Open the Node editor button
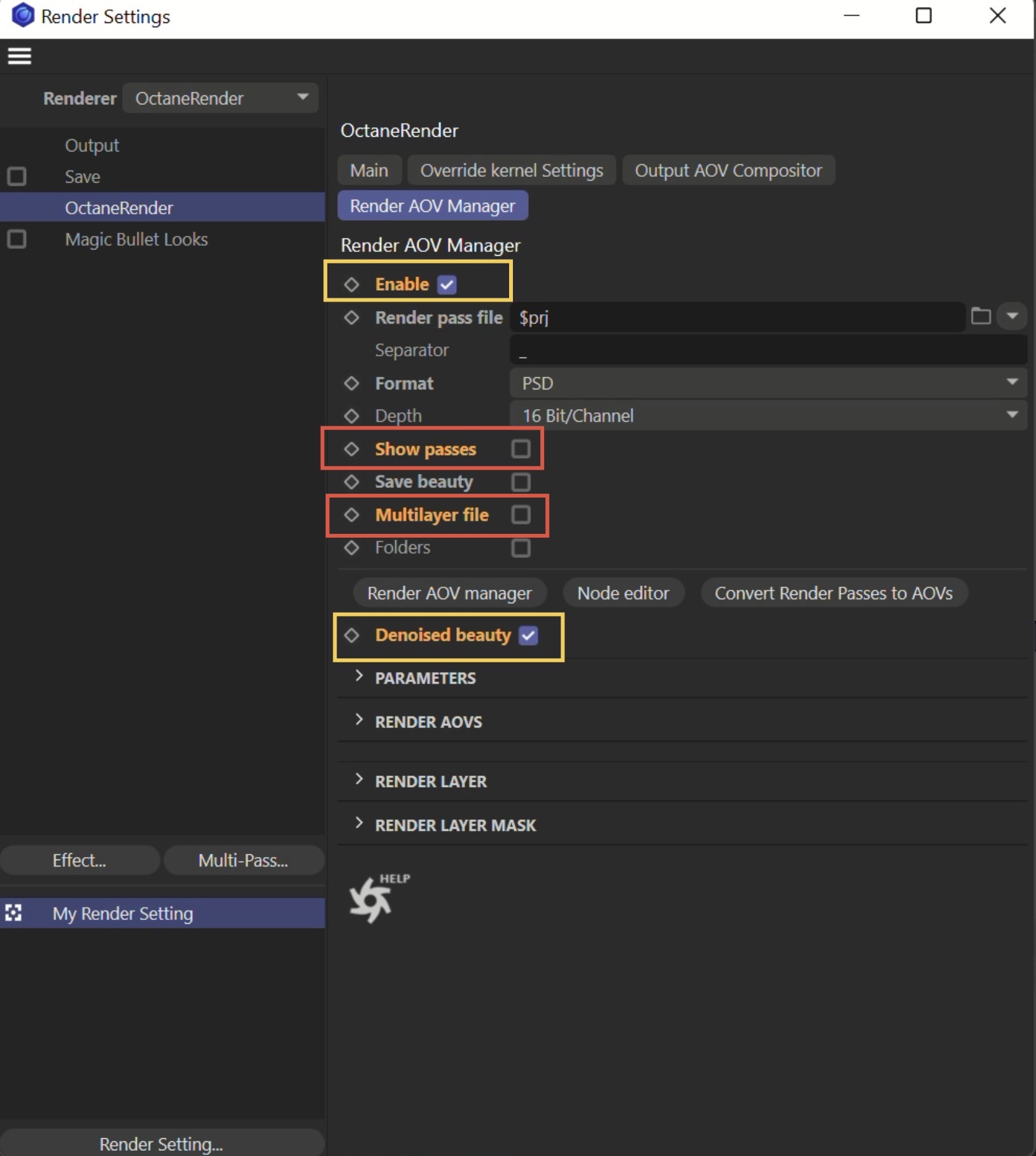 (624, 593)
